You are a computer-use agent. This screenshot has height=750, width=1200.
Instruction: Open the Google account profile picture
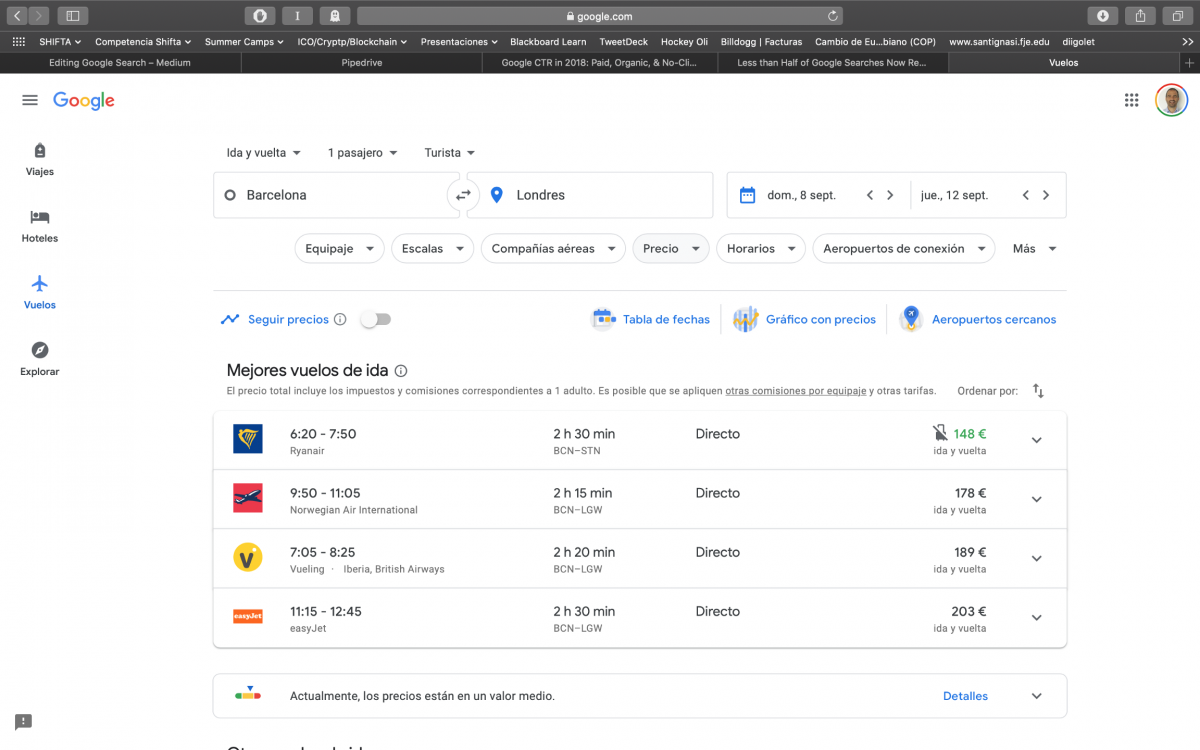coord(1171,100)
